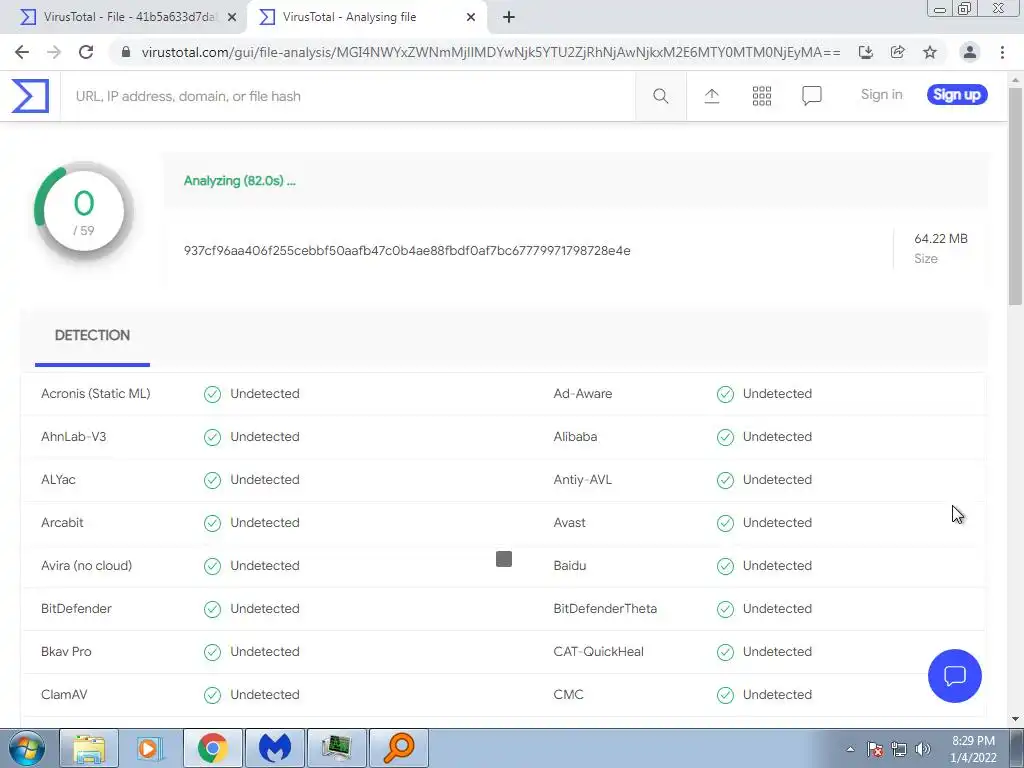Click the 64.22 MB size value

[x=940, y=239]
